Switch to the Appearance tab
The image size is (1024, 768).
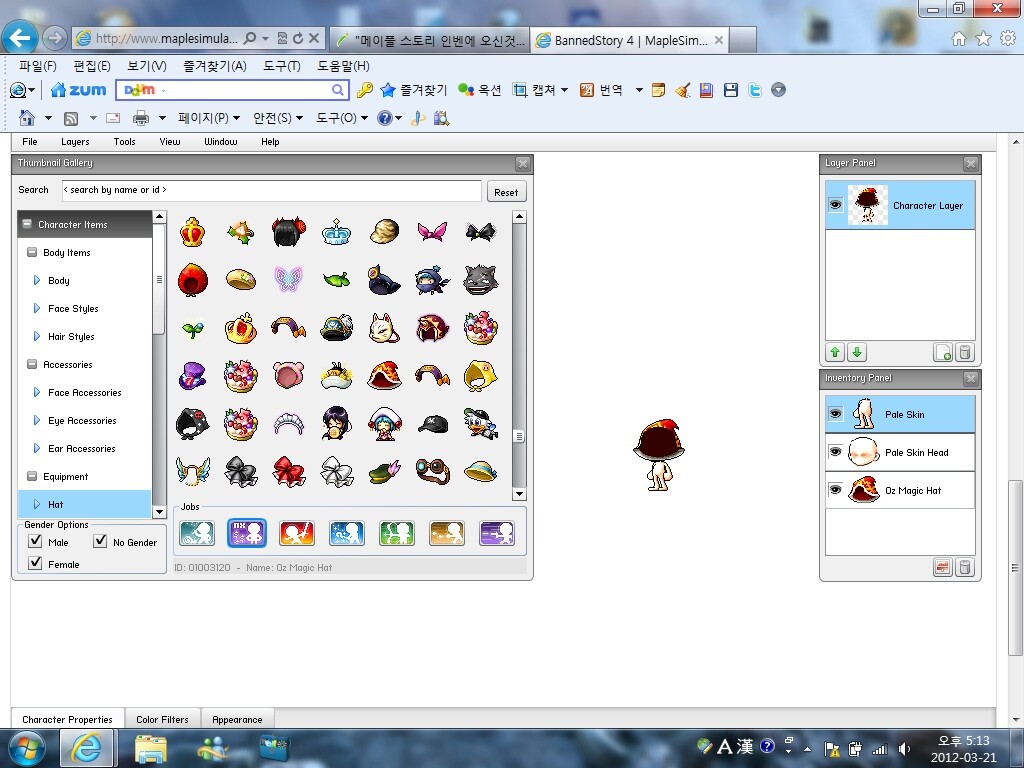pos(237,719)
